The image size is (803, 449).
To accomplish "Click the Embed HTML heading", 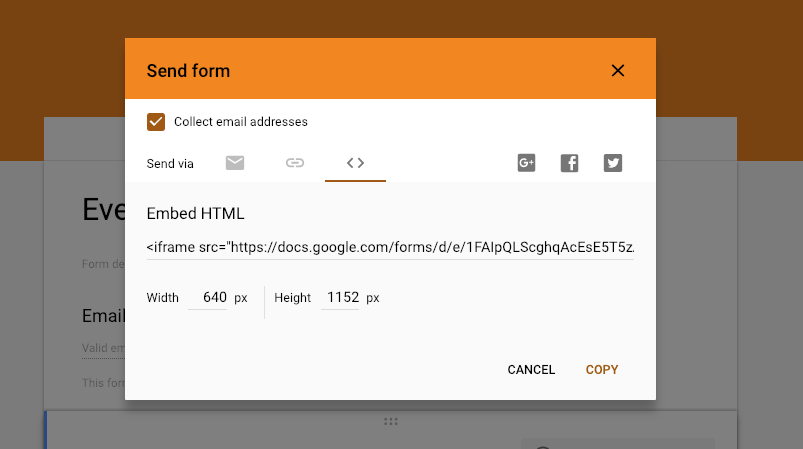I will 195,213.
